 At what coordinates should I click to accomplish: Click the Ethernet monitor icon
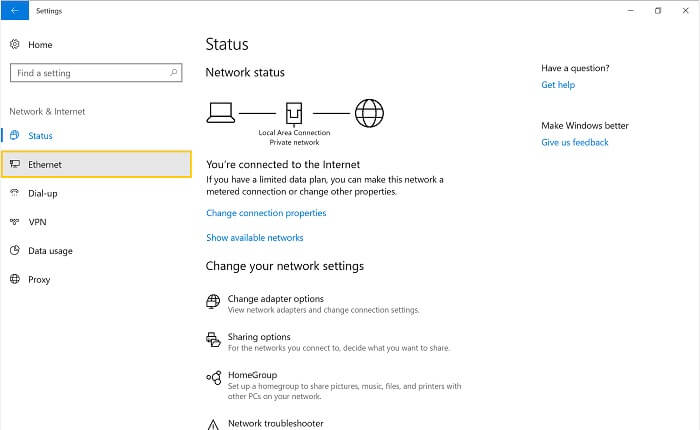pos(15,164)
